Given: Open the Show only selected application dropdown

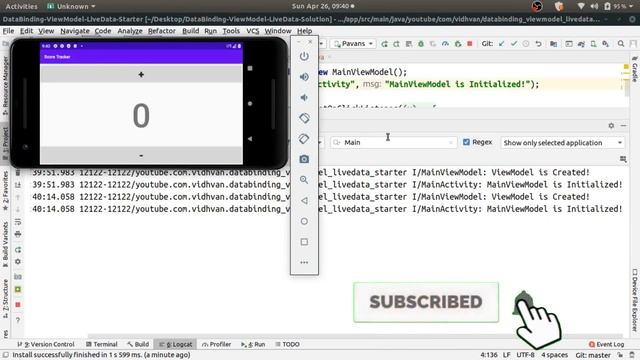Looking at the screenshot, I should click(x=562, y=142).
